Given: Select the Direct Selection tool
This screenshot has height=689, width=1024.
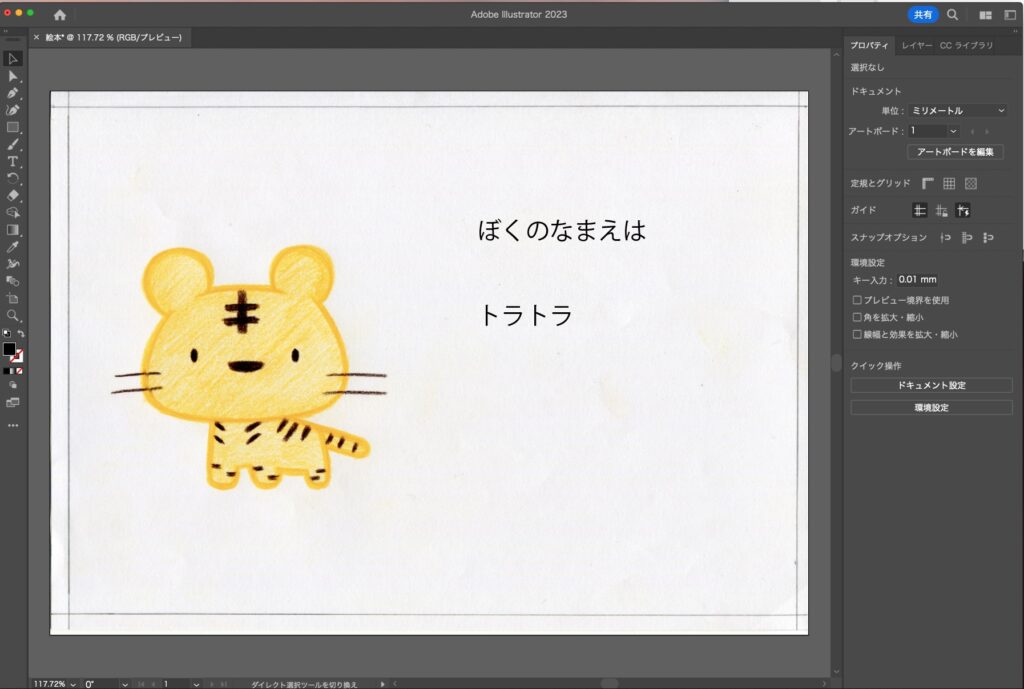Looking at the screenshot, I should 13,76.
